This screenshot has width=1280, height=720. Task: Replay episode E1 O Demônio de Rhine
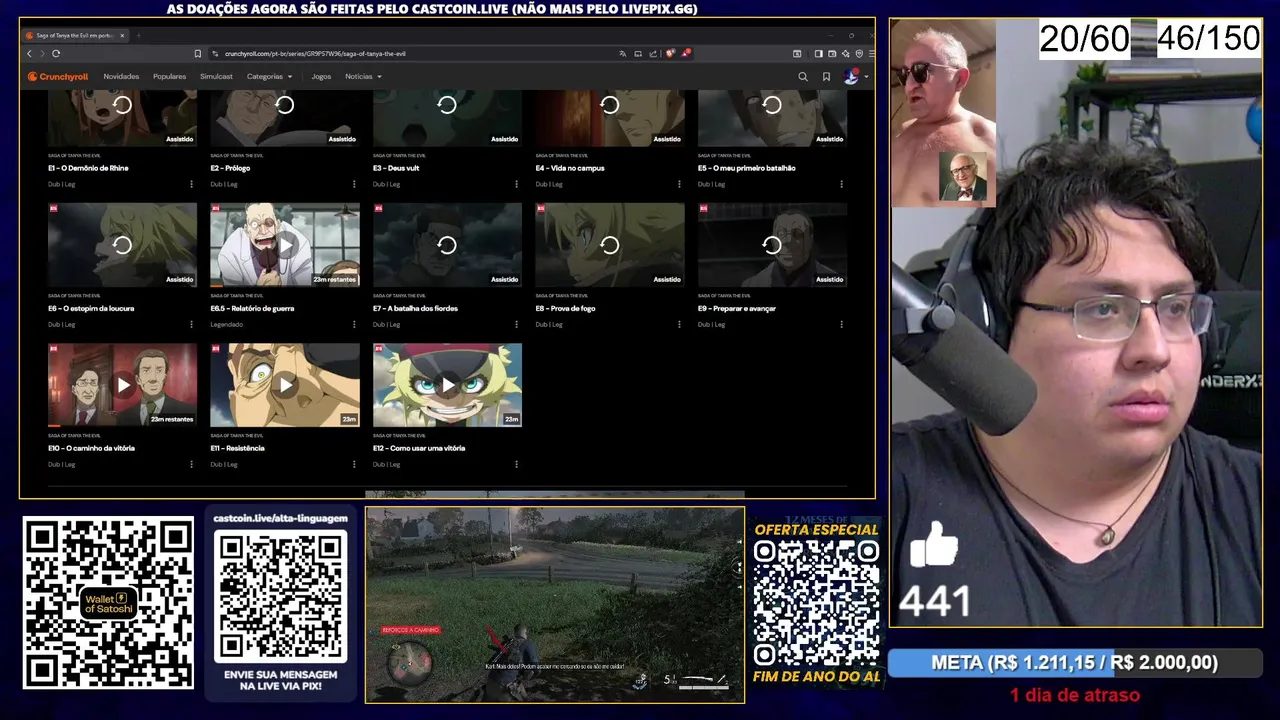click(x=122, y=105)
